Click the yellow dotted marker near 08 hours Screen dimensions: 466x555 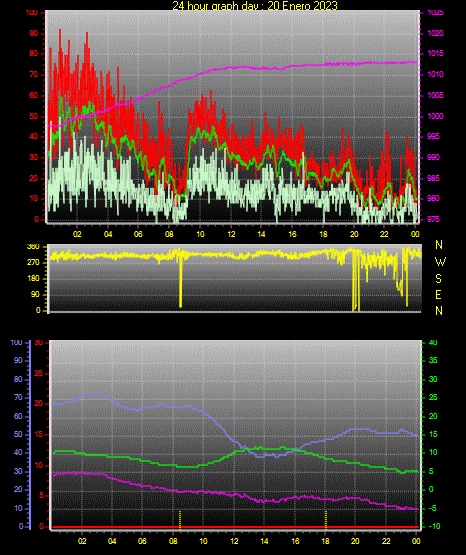(x=180, y=520)
